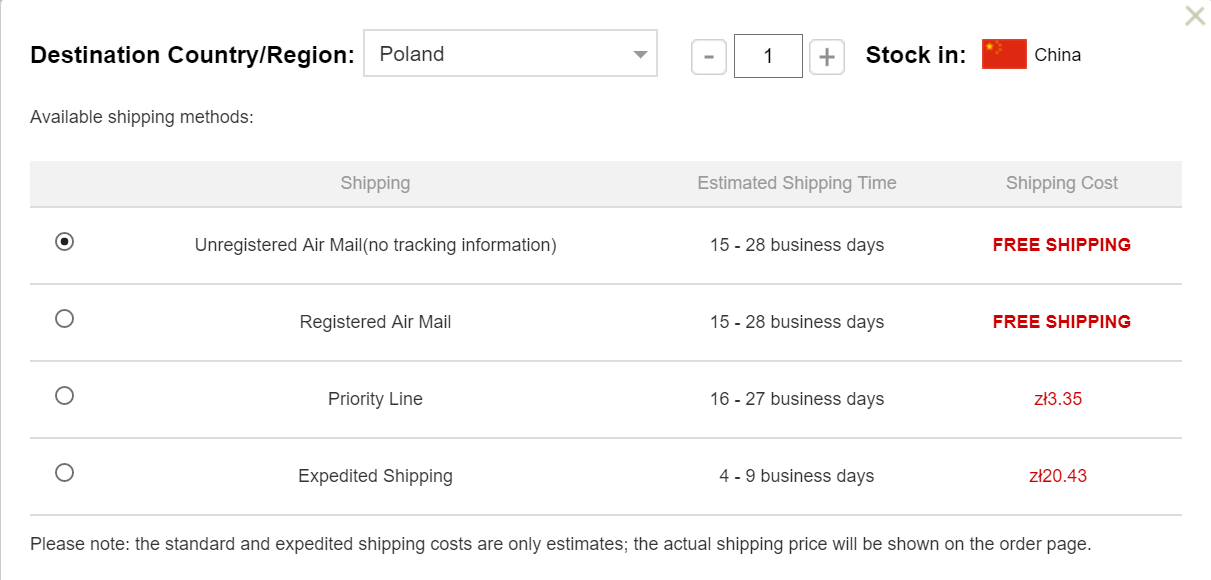Click the Estimated Shipping Time header

pyautogui.click(x=796, y=183)
